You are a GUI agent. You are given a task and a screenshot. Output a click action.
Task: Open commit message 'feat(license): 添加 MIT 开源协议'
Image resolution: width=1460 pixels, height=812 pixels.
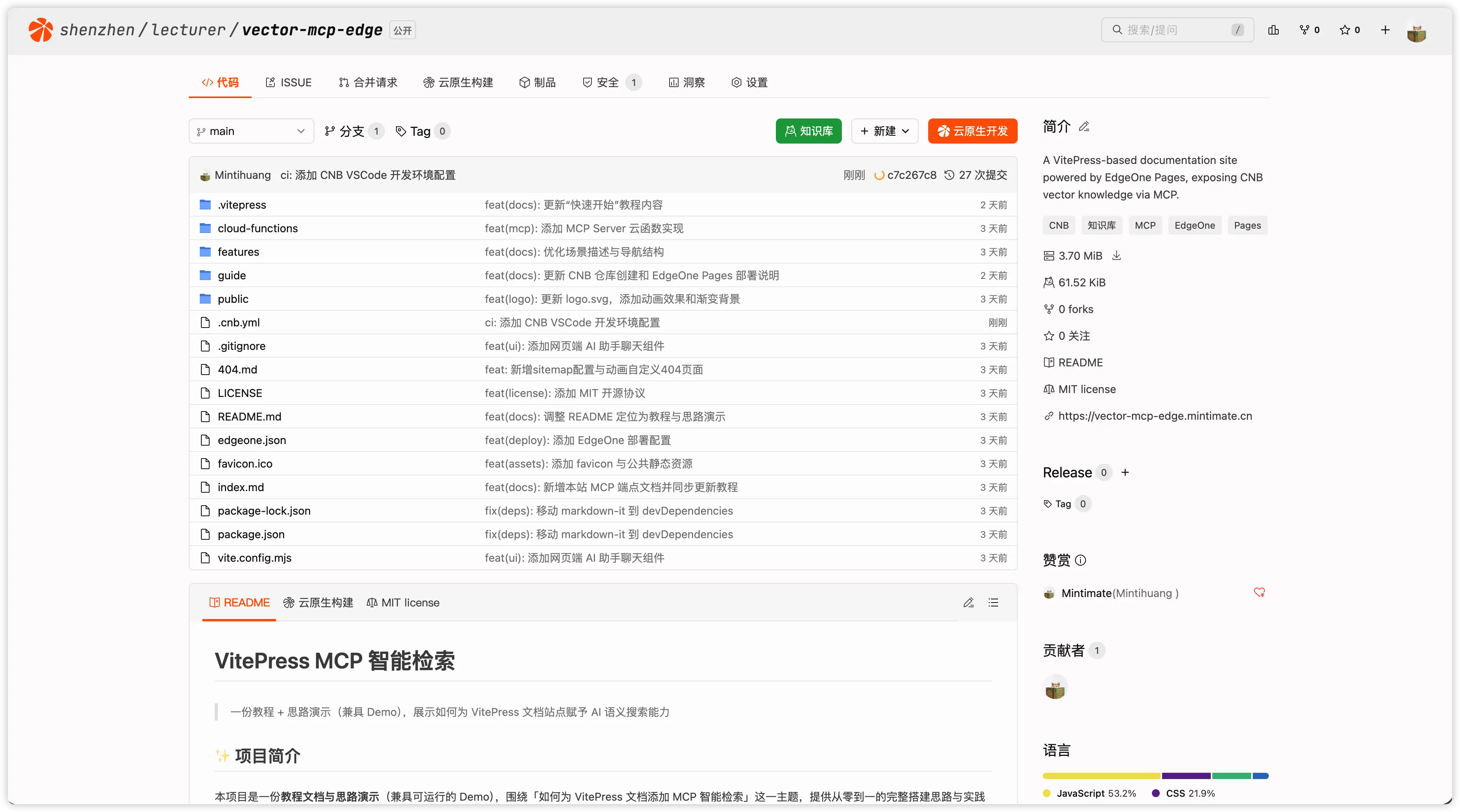[564, 393]
